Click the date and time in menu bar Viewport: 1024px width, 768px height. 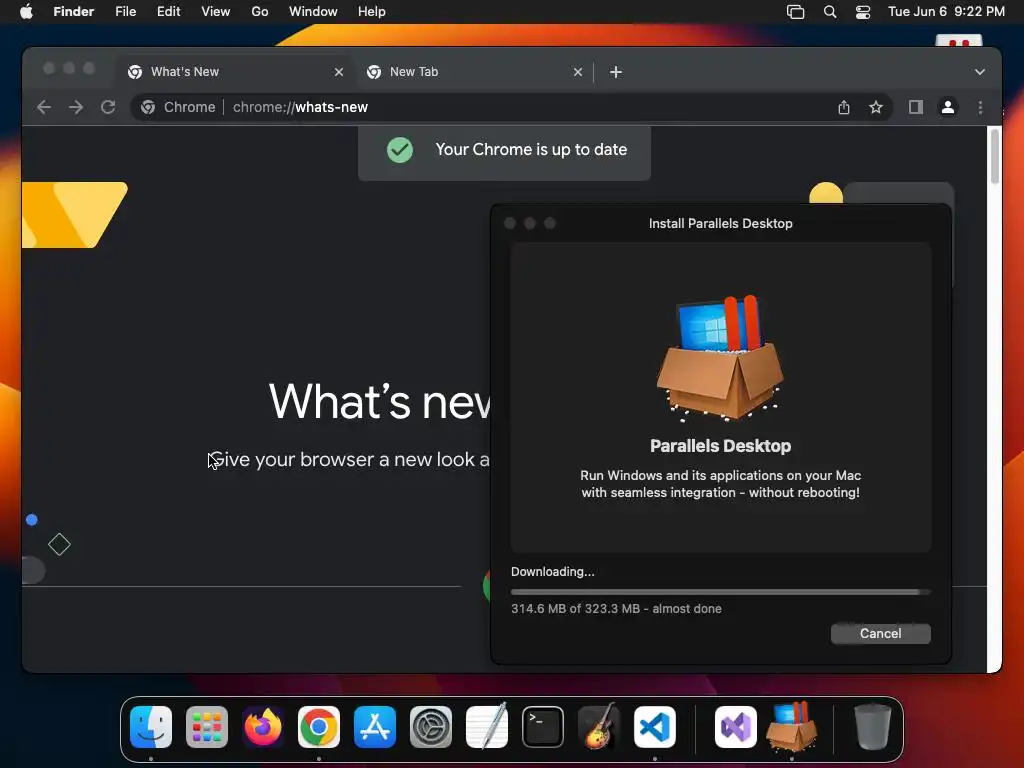point(946,12)
